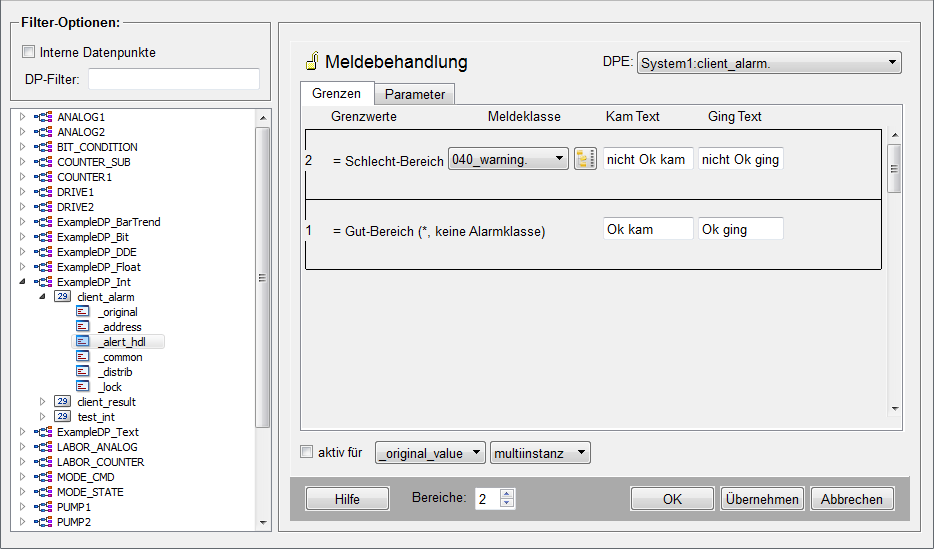Toggle the 'aktiv für' checkbox
Image resolution: width=934 pixels, height=549 pixels.
click(x=307, y=452)
